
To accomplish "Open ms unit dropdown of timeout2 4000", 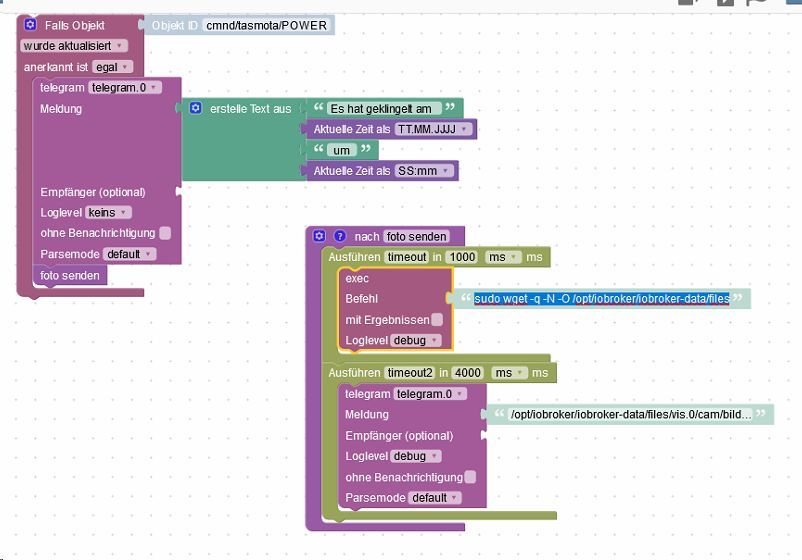I will 509,373.
